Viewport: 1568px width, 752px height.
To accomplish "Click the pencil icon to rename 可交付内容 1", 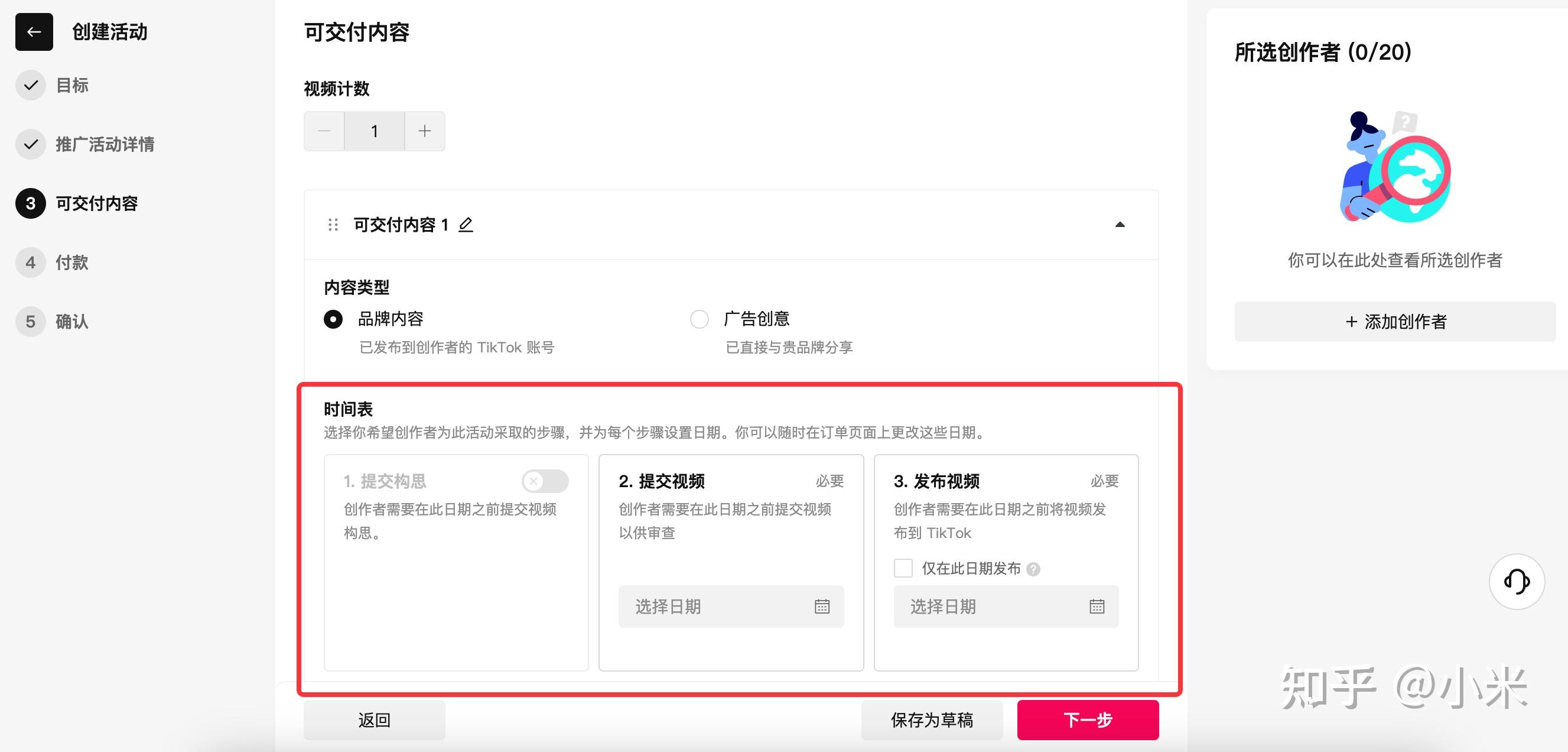I will 466,225.
